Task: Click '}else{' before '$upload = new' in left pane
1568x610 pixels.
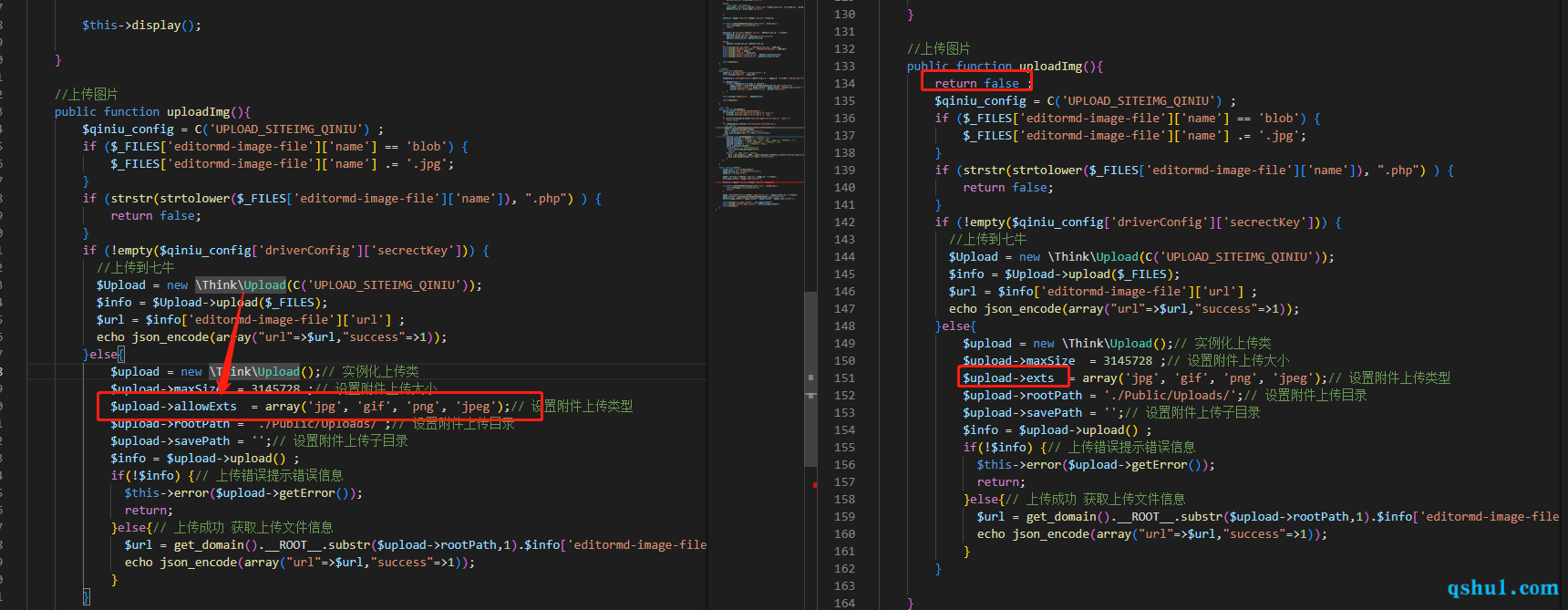Action: click(x=103, y=354)
